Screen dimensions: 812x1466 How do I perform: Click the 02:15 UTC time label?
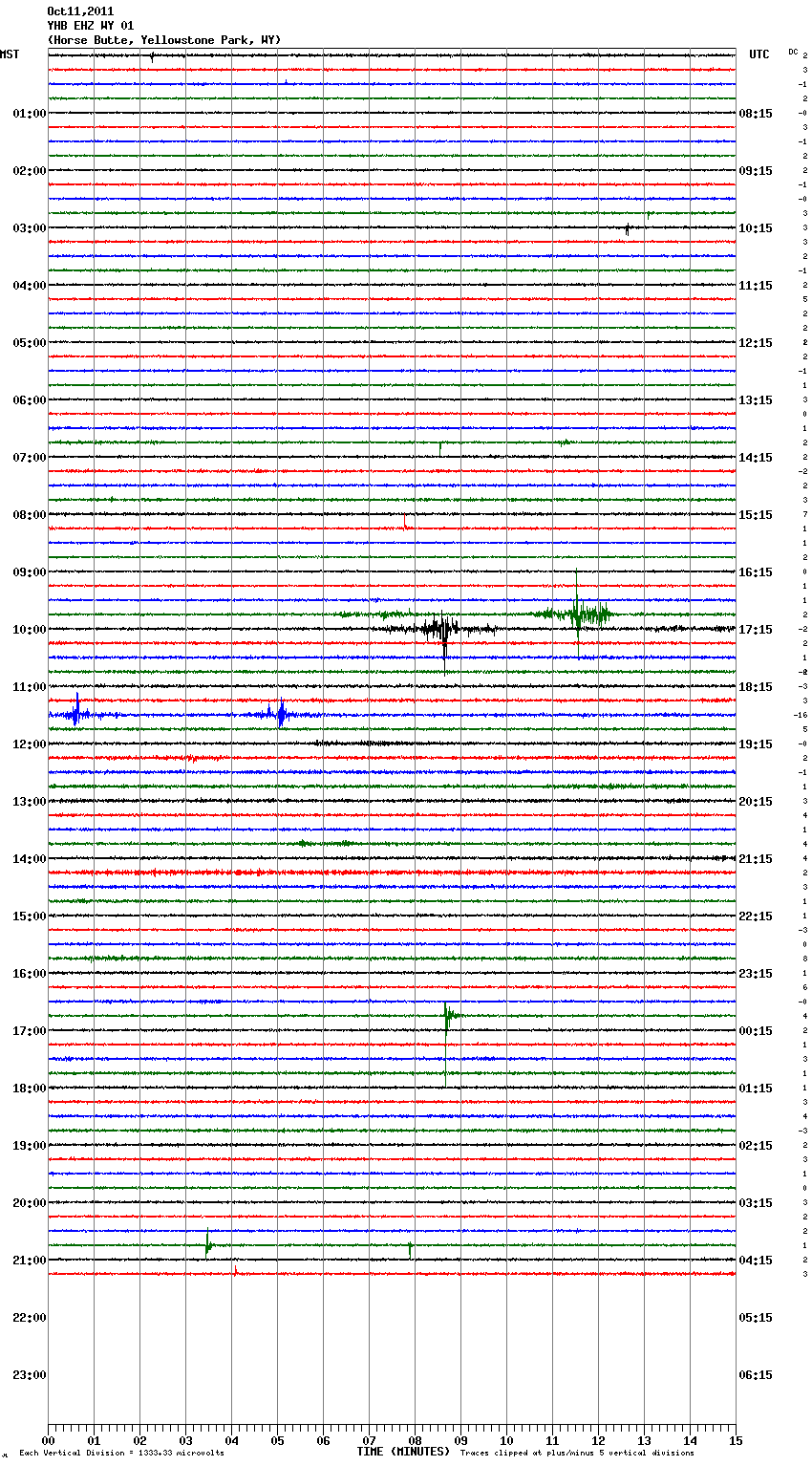coord(756,1146)
